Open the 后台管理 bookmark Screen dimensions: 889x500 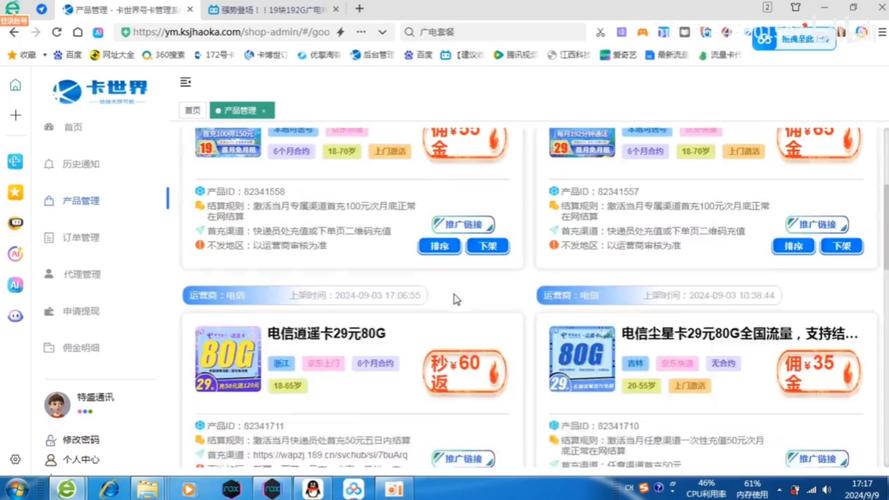(372, 55)
